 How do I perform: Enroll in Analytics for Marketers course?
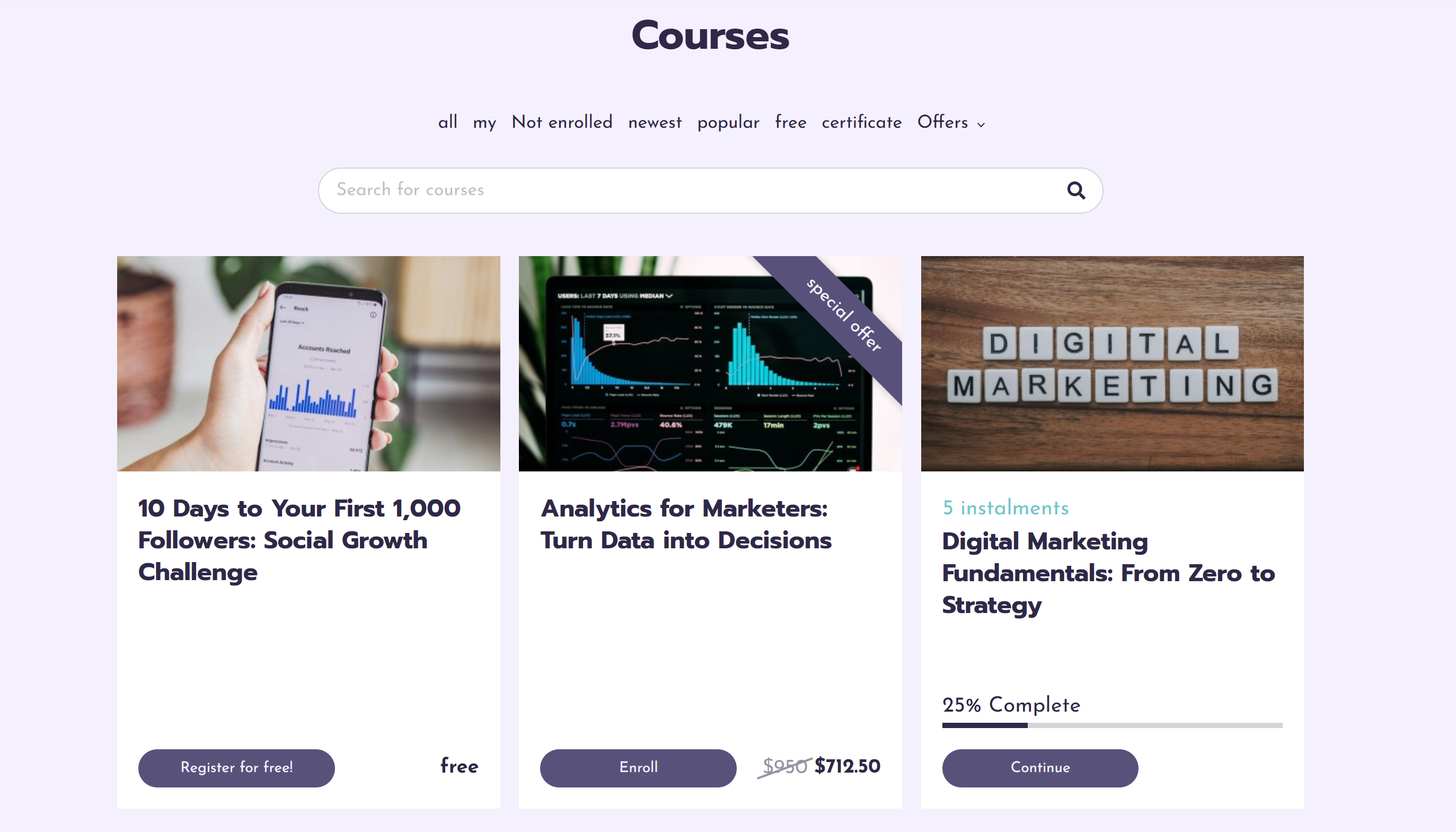pos(638,767)
